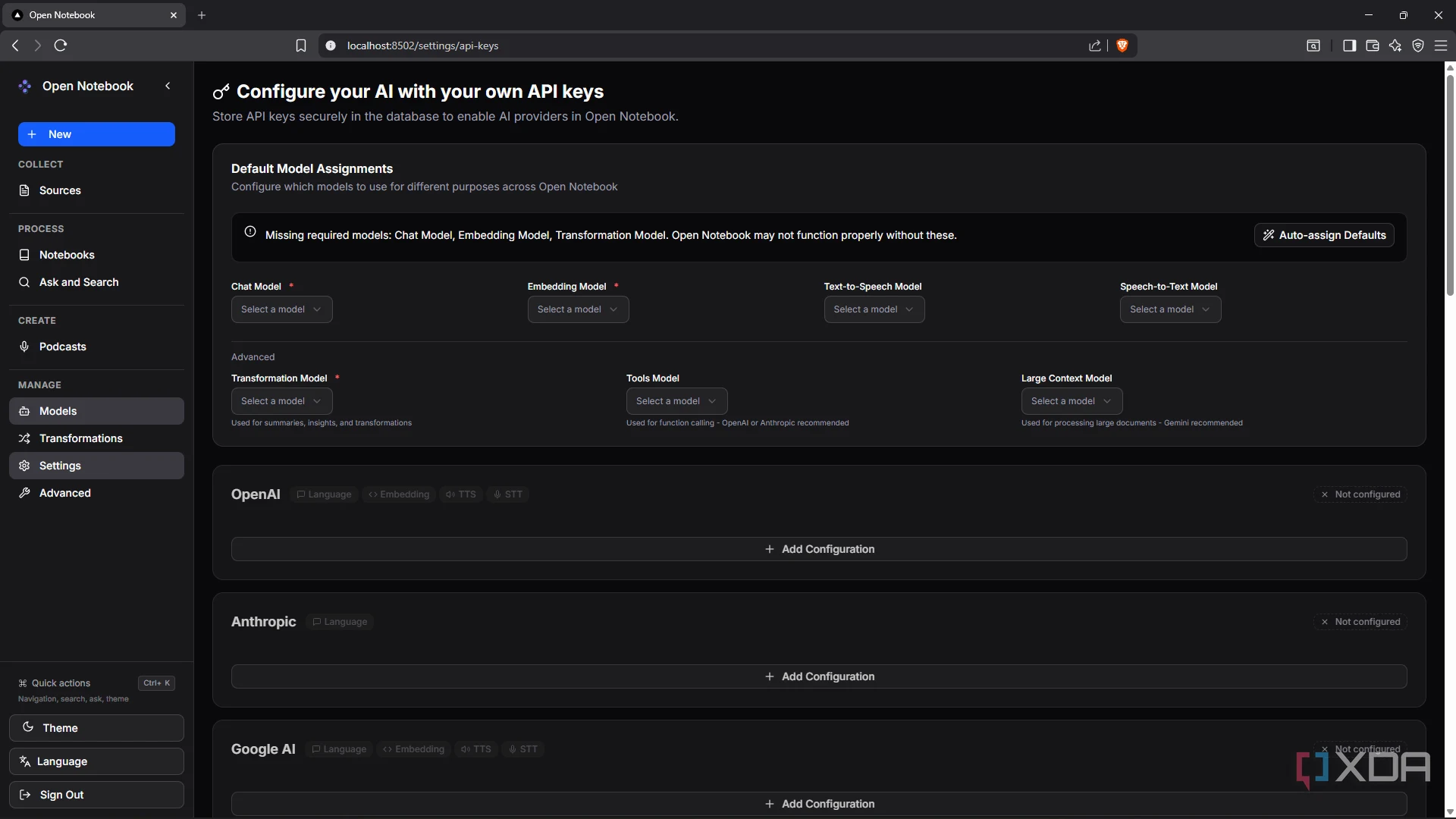Add Configuration for Anthropic

coord(819,676)
